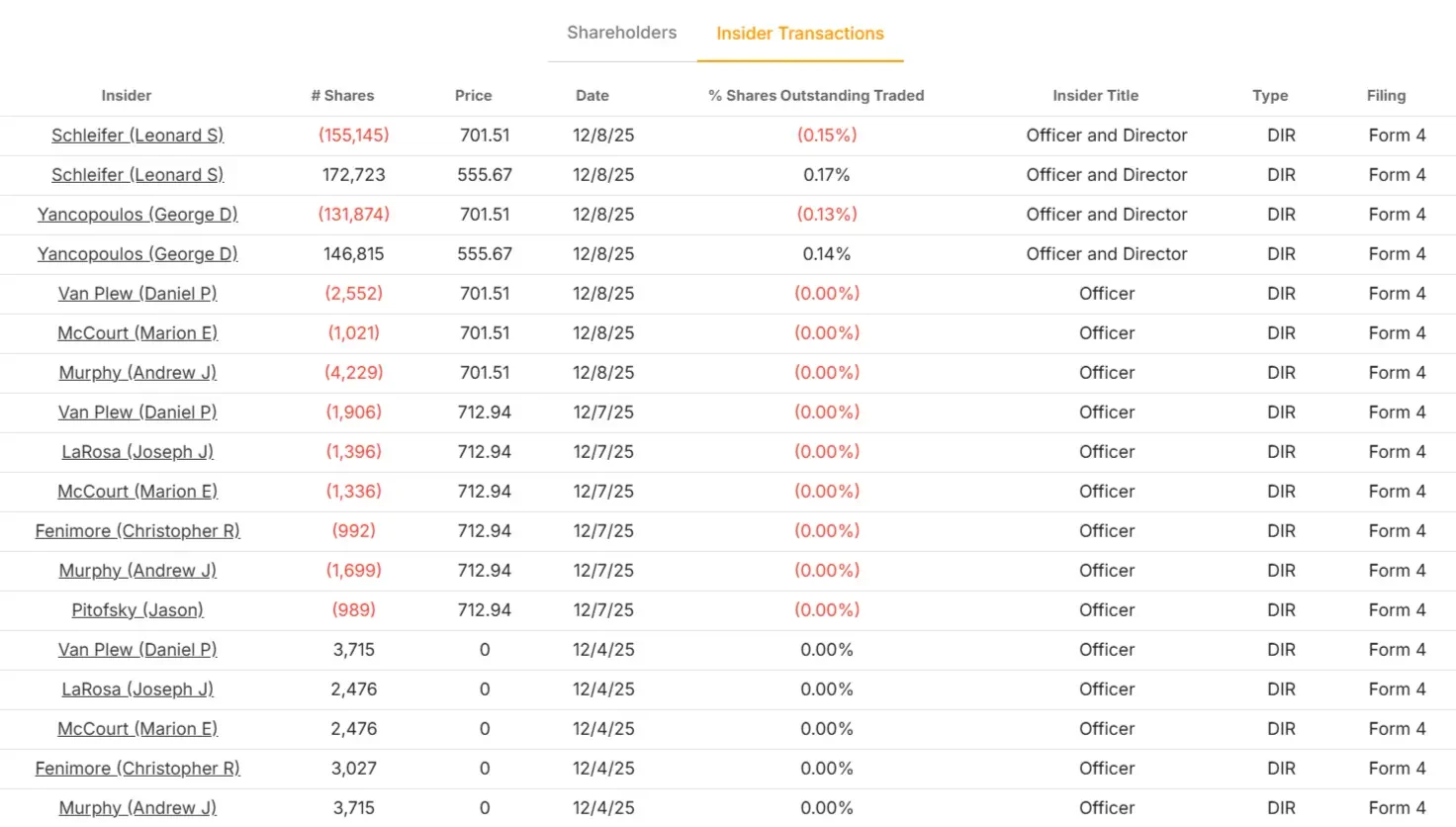The height and width of the screenshot is (827, 1456).
Task: Open LaRosa link in the 2,476 shares row
Action: (137, 689)
